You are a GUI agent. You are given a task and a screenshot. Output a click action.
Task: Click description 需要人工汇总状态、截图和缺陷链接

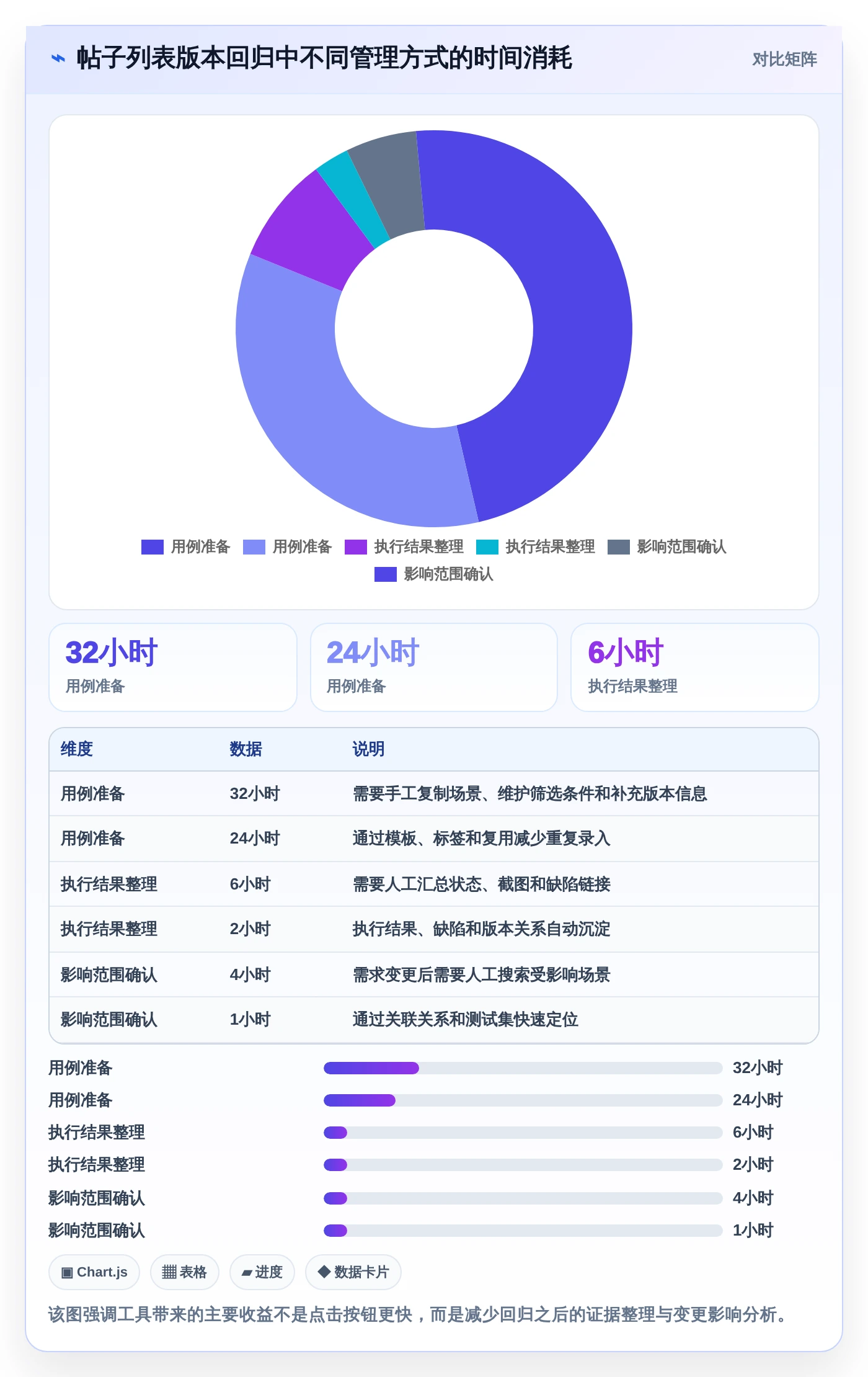pyautogui.click(x=482, y=885)
